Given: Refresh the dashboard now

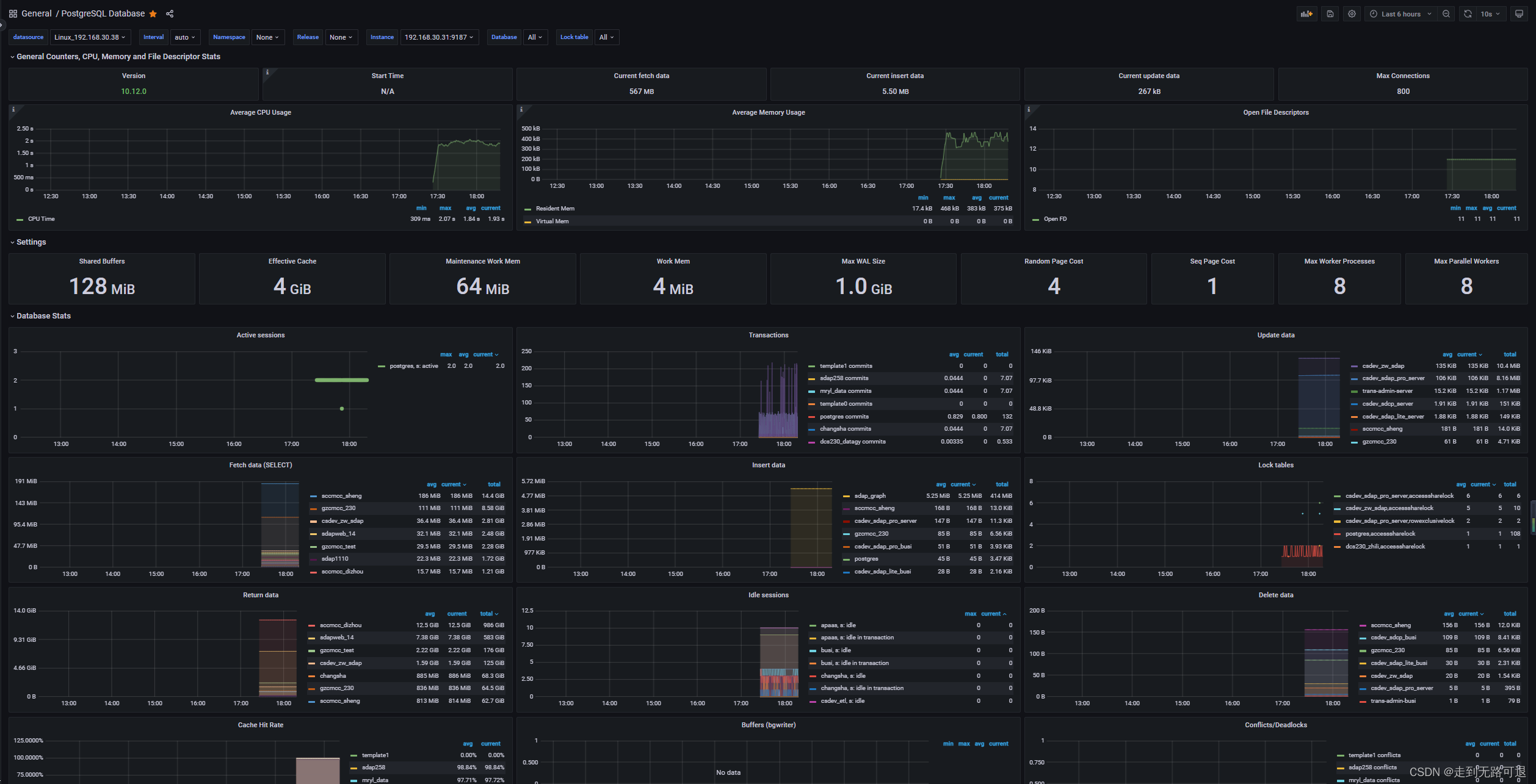Looking at the screenshot, I should pyautogui.click(x=1468, y=13).
